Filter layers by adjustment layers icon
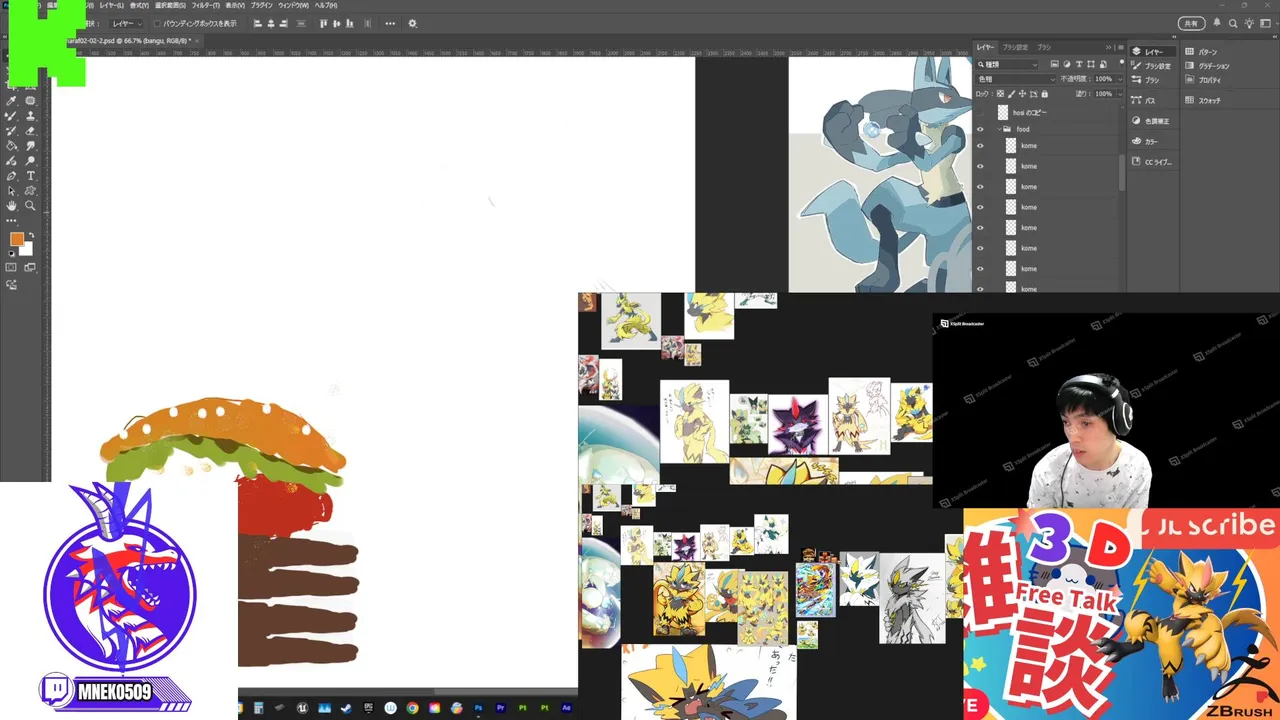Image resolution: width=1280 pixels, height=720 pixels. (1067, 64)
